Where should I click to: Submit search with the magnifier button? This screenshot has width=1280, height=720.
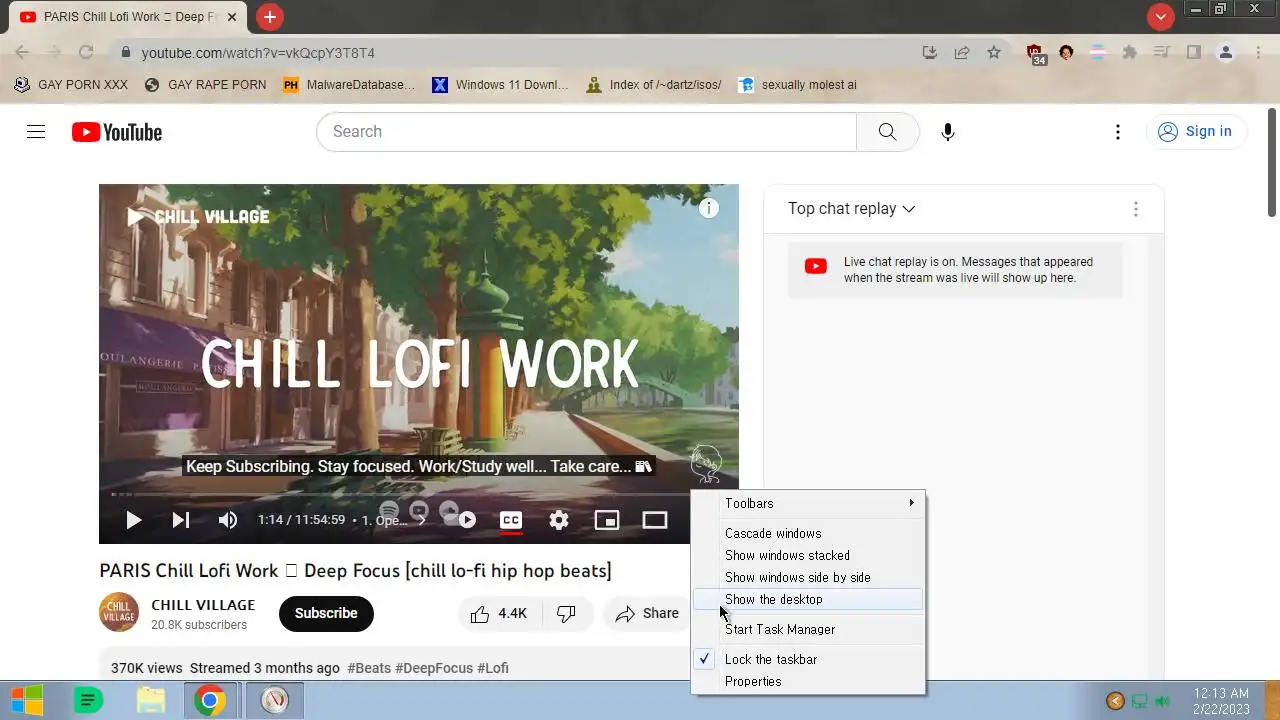[x=888, y=132]
